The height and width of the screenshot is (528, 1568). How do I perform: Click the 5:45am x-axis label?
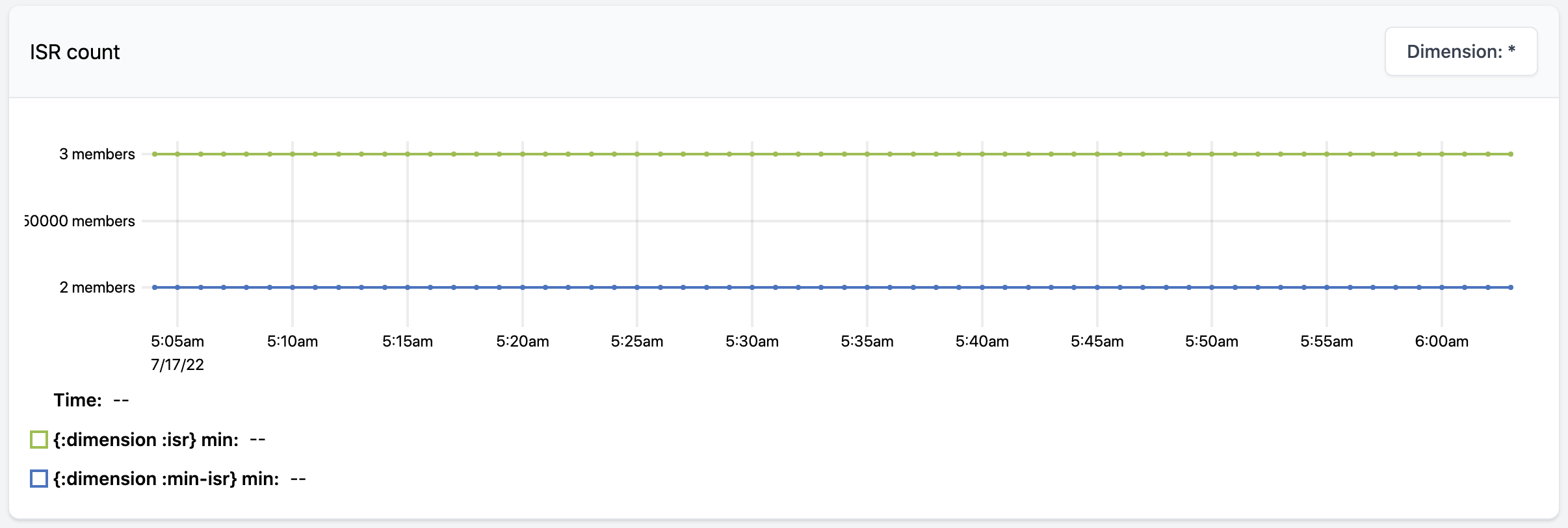coord(1097,341)
